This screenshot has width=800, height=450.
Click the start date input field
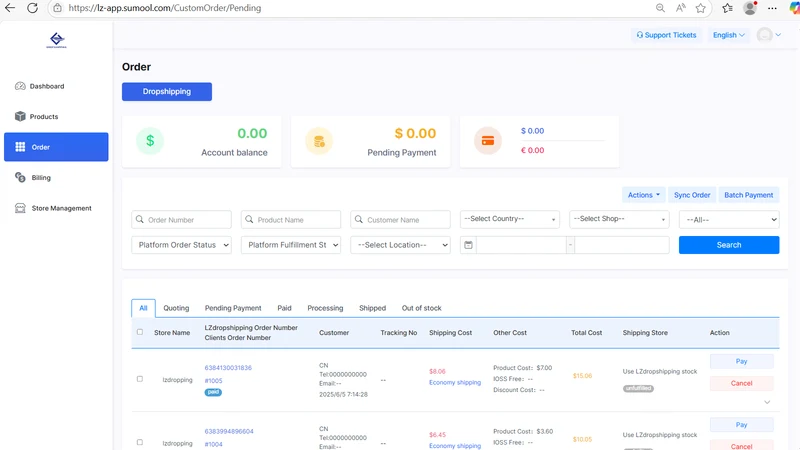pyautogui.click(x=521, y=245)
